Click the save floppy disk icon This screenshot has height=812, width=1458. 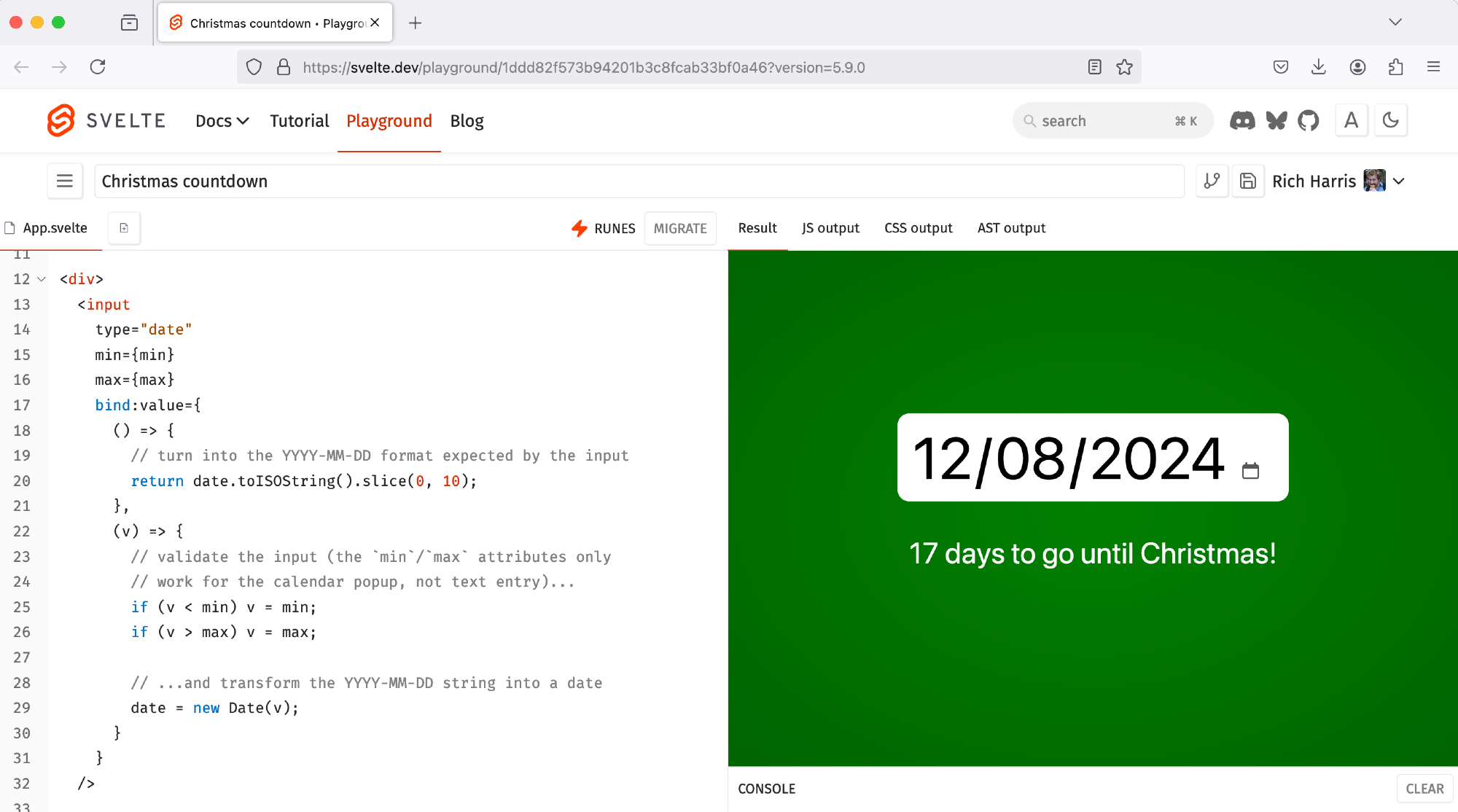(1248, 181)
